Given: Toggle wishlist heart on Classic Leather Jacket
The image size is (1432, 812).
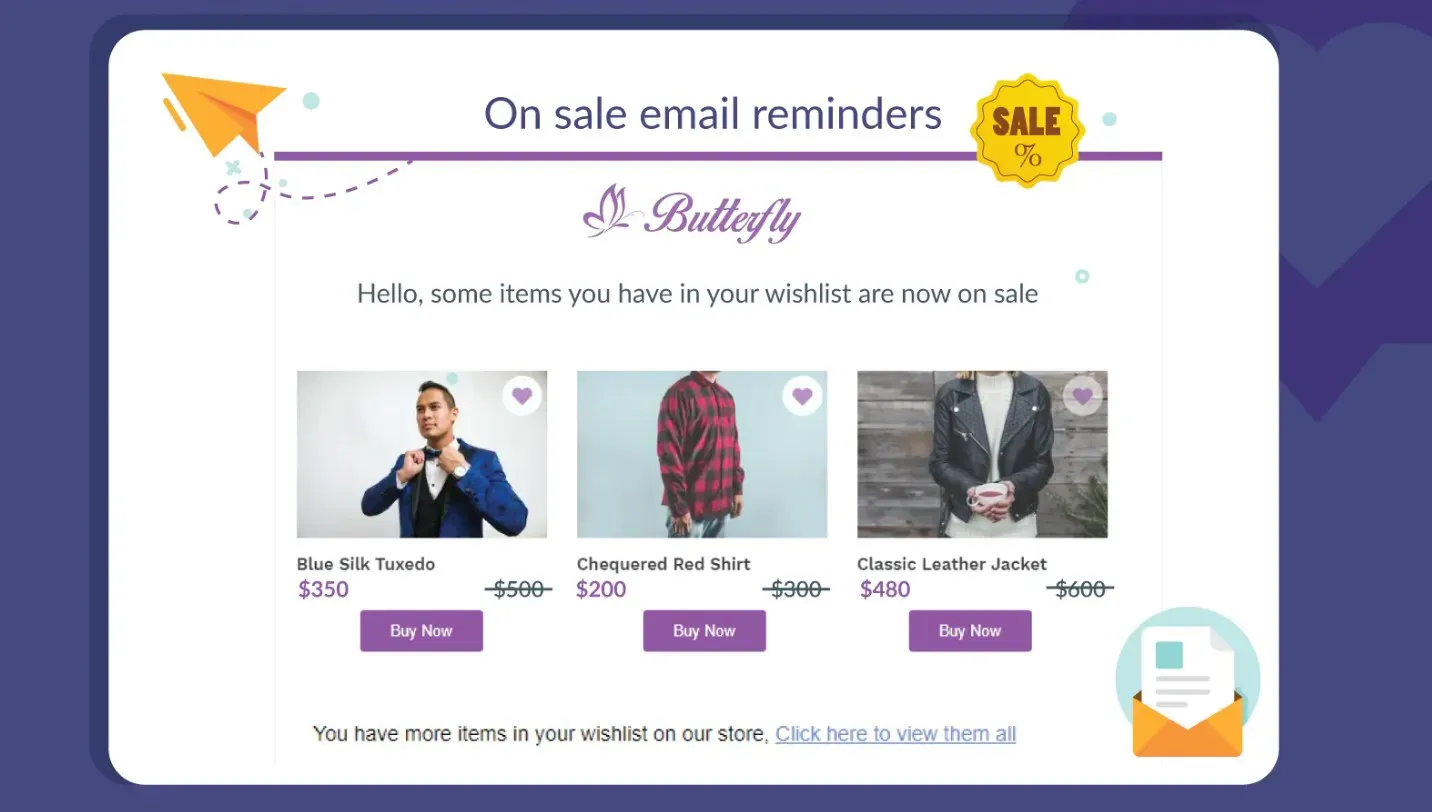Looking at the screenshot, I should coord(1082,396).
